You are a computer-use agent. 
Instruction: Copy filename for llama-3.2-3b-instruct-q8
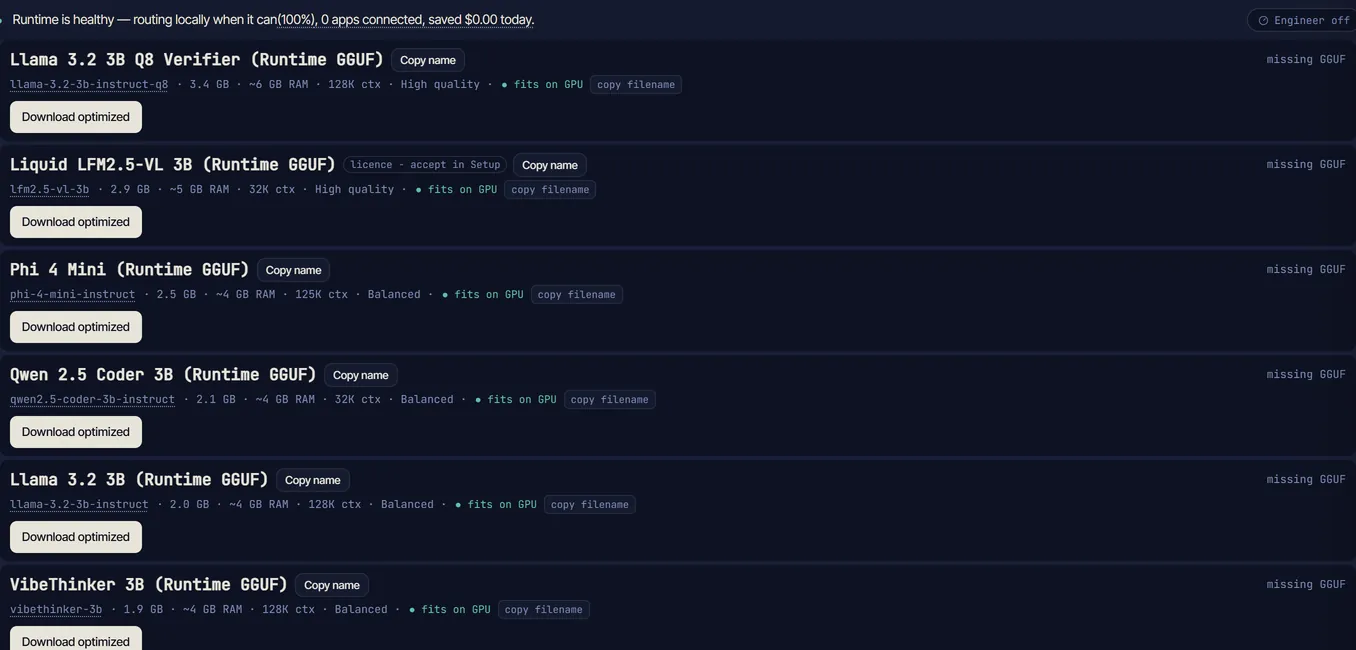(x=636, y=85)
